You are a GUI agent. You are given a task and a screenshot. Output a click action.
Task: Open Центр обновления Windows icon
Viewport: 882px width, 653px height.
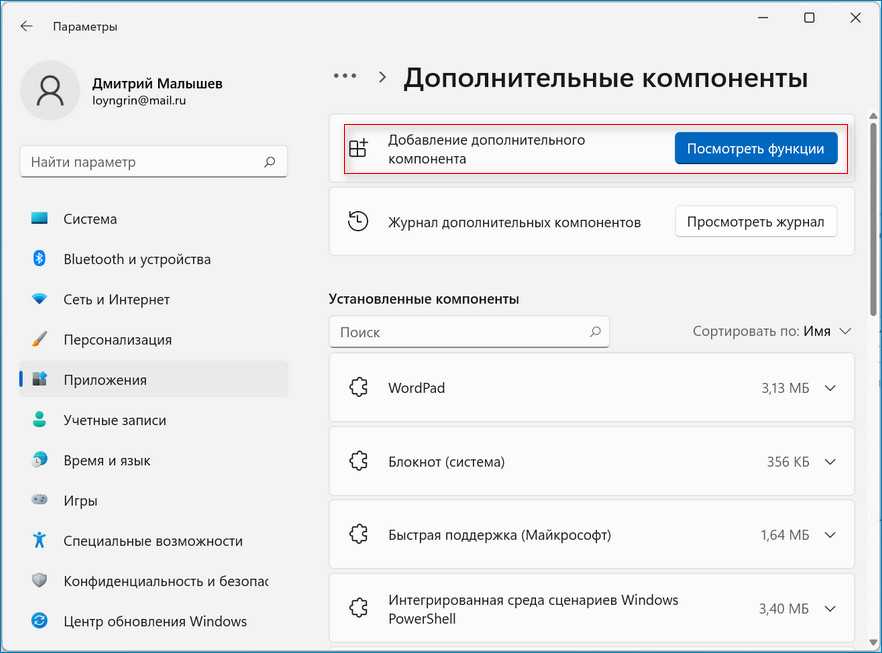pyautogui.click(x=40, y=621)
